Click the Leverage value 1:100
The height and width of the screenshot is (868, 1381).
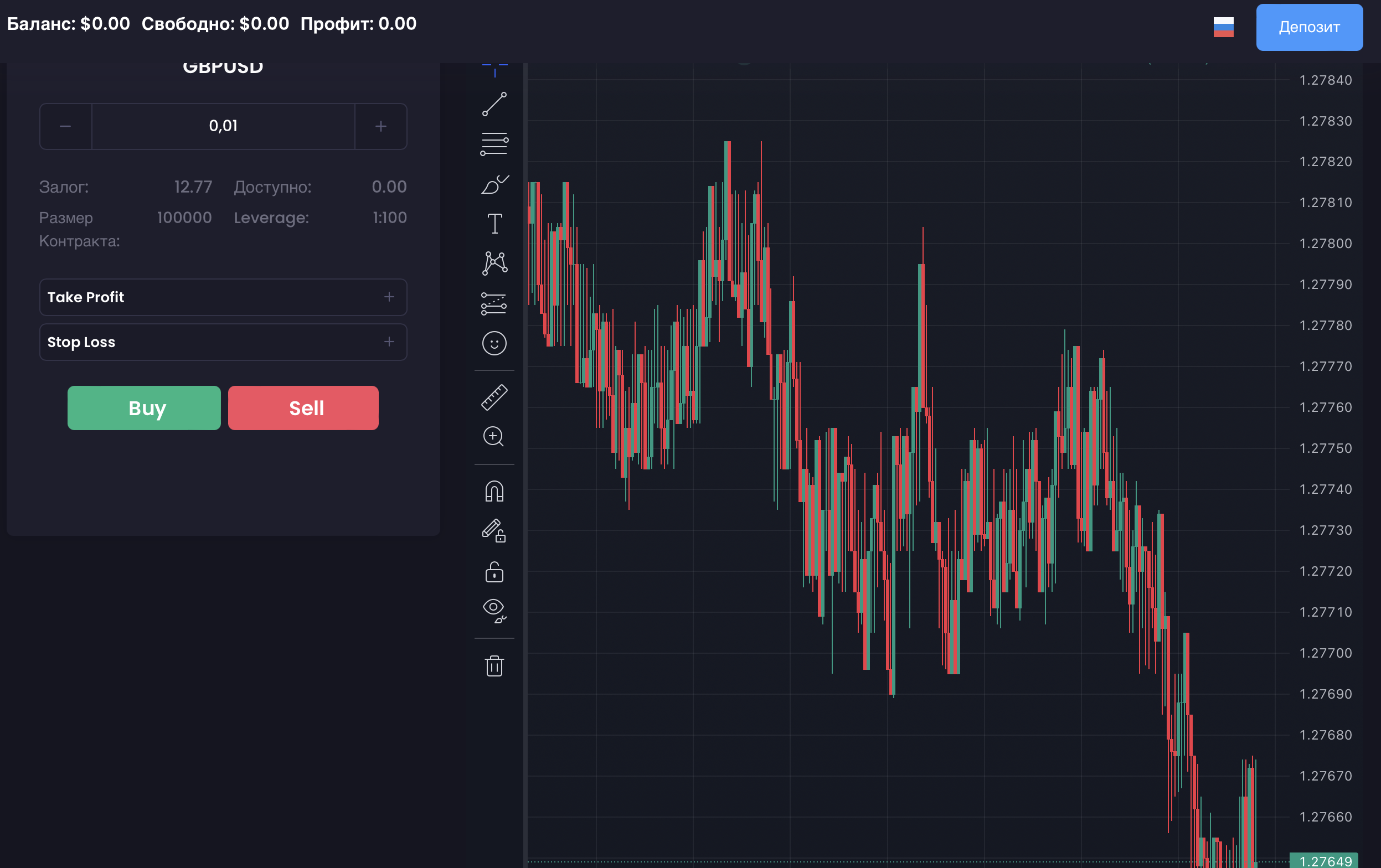[389, 218]
